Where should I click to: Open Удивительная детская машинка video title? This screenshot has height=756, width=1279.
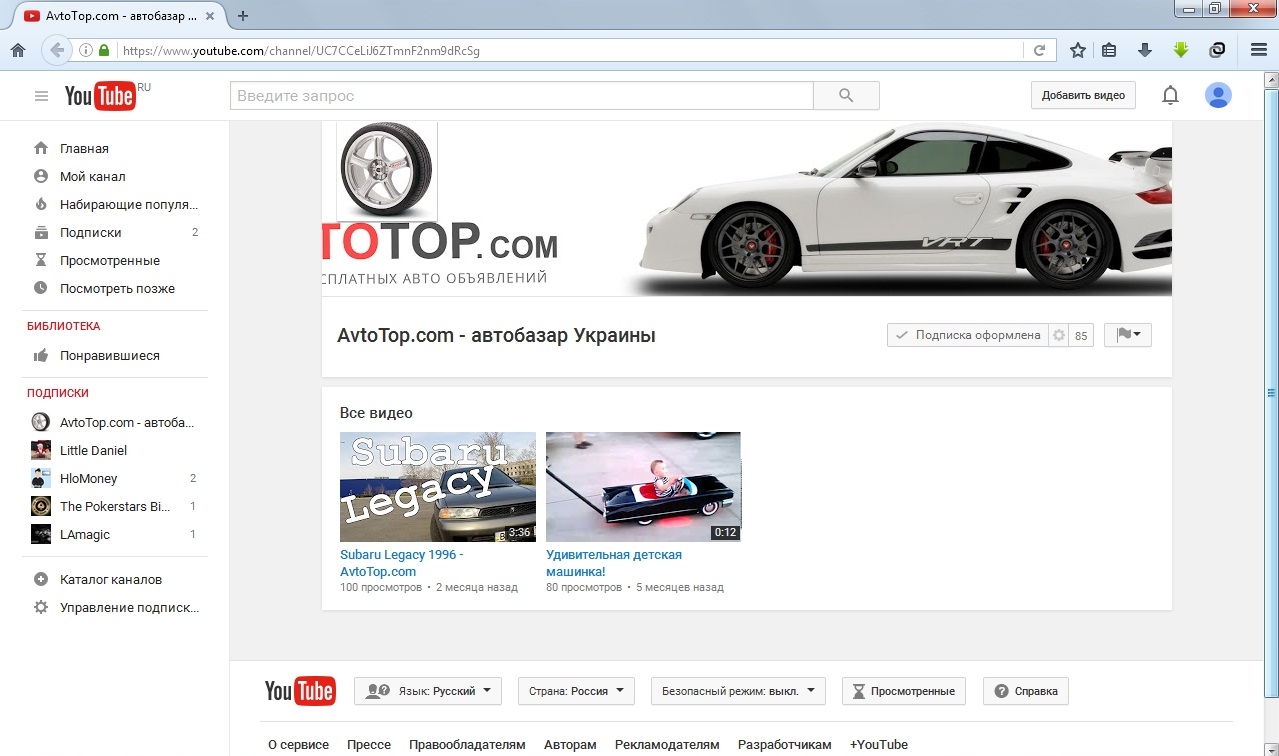pos(614,563)
